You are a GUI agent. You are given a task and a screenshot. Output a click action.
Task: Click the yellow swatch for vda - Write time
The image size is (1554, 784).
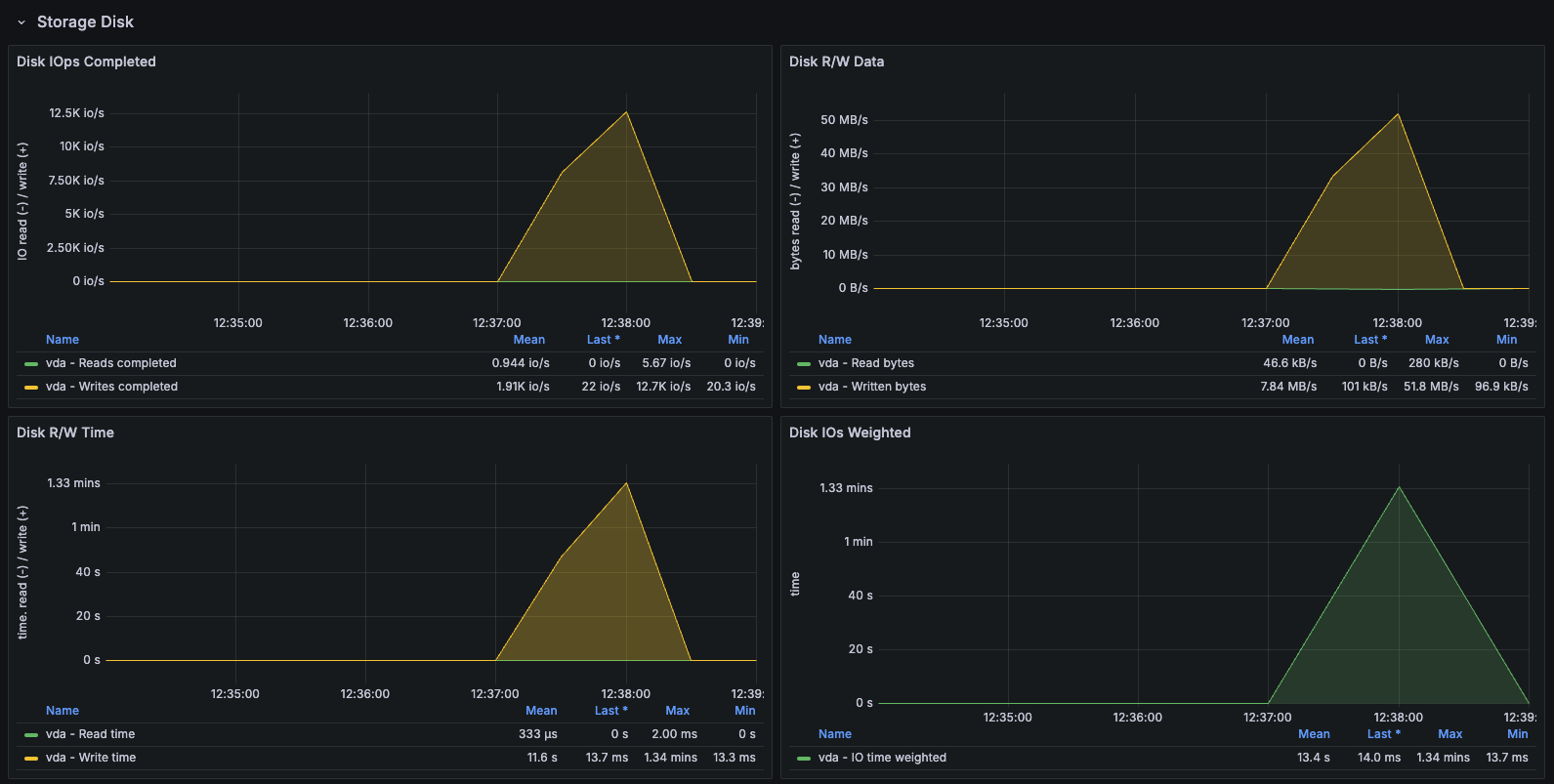[x=31, y=759]
